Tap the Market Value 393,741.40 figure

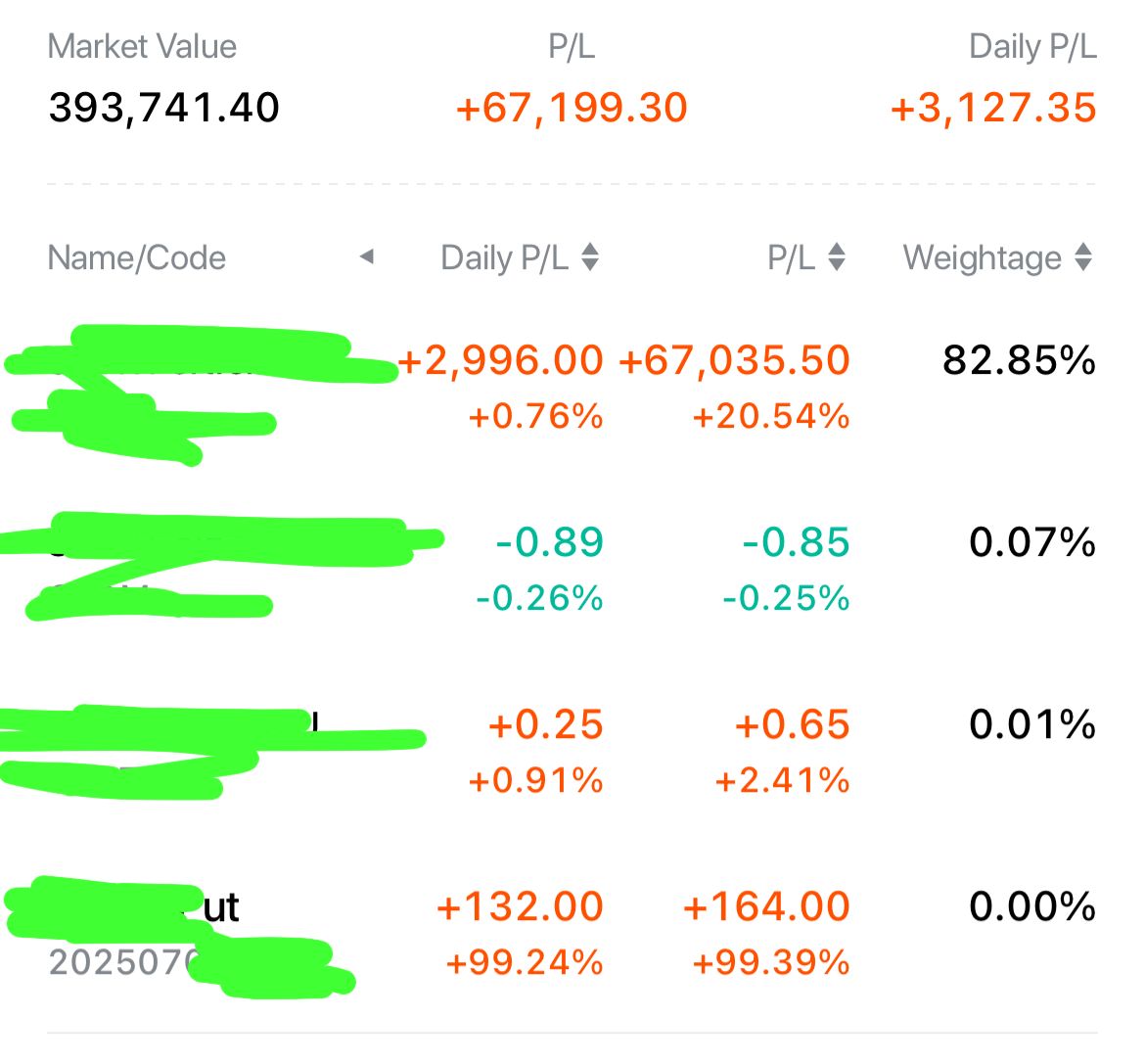163,108
